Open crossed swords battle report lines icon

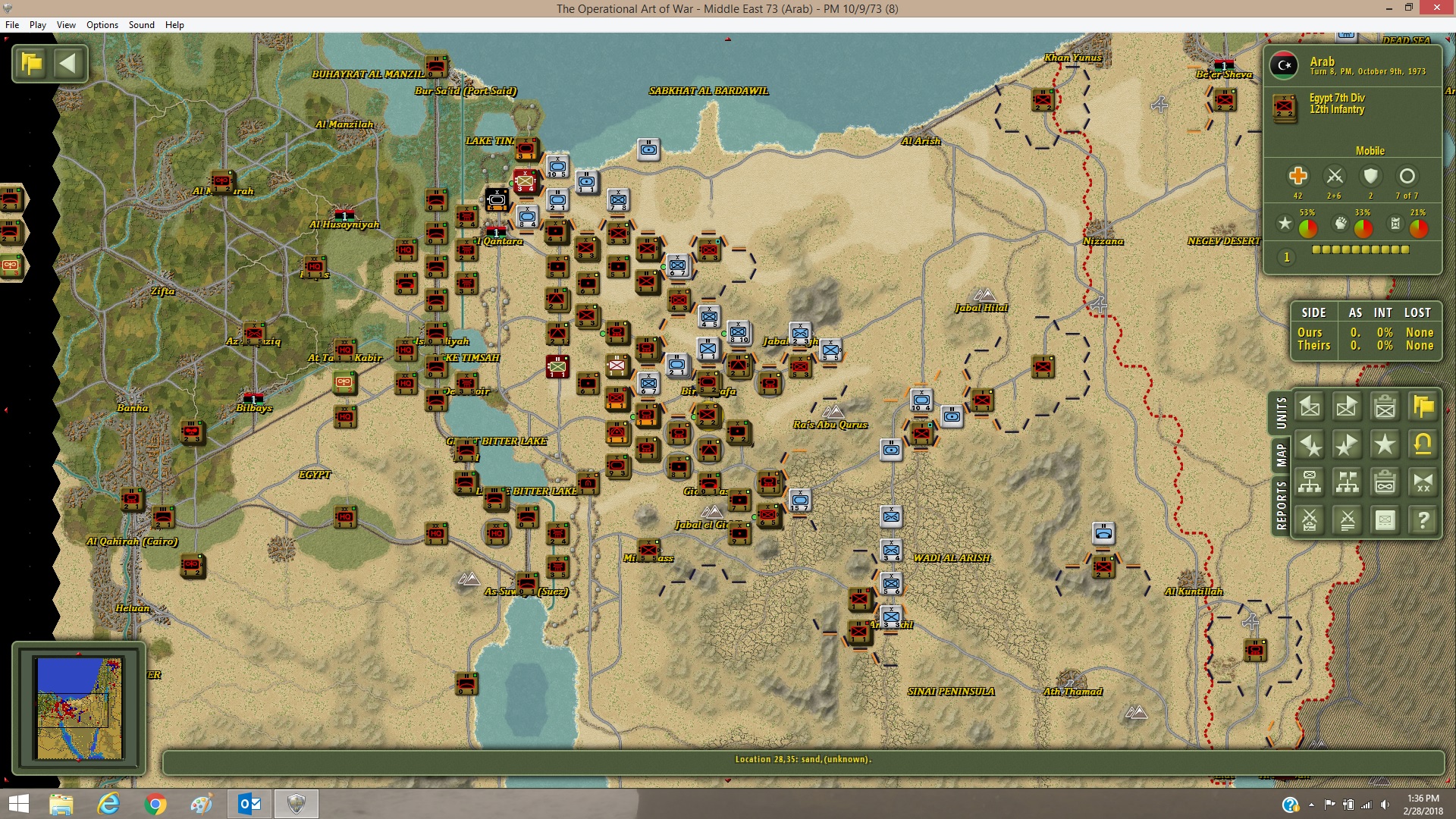(1347, 520)
